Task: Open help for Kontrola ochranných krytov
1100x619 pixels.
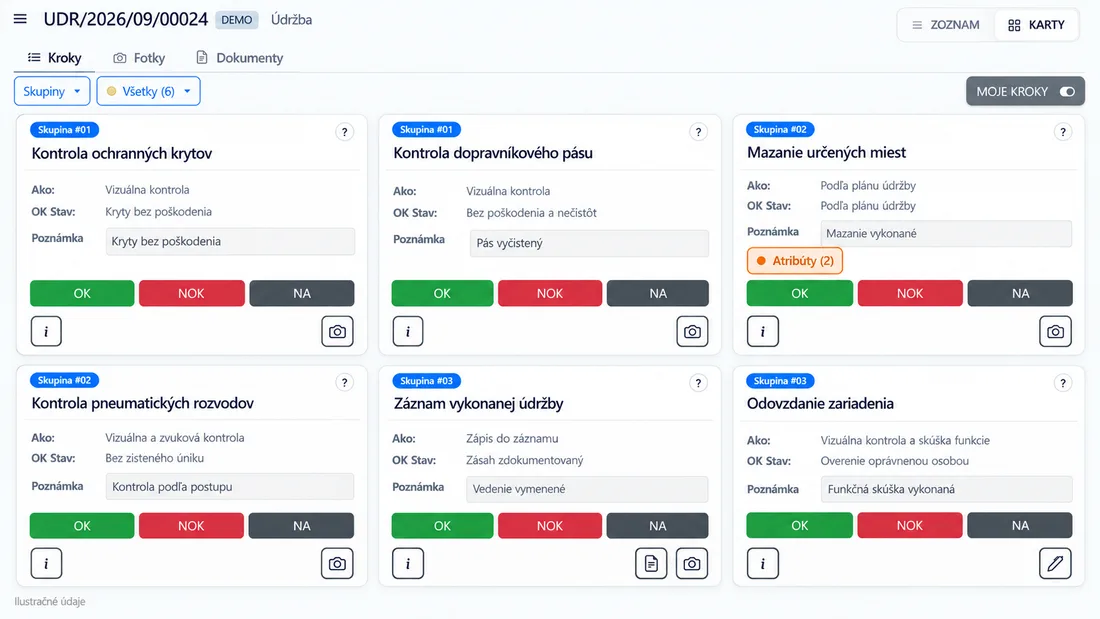Action: [344, 132]
